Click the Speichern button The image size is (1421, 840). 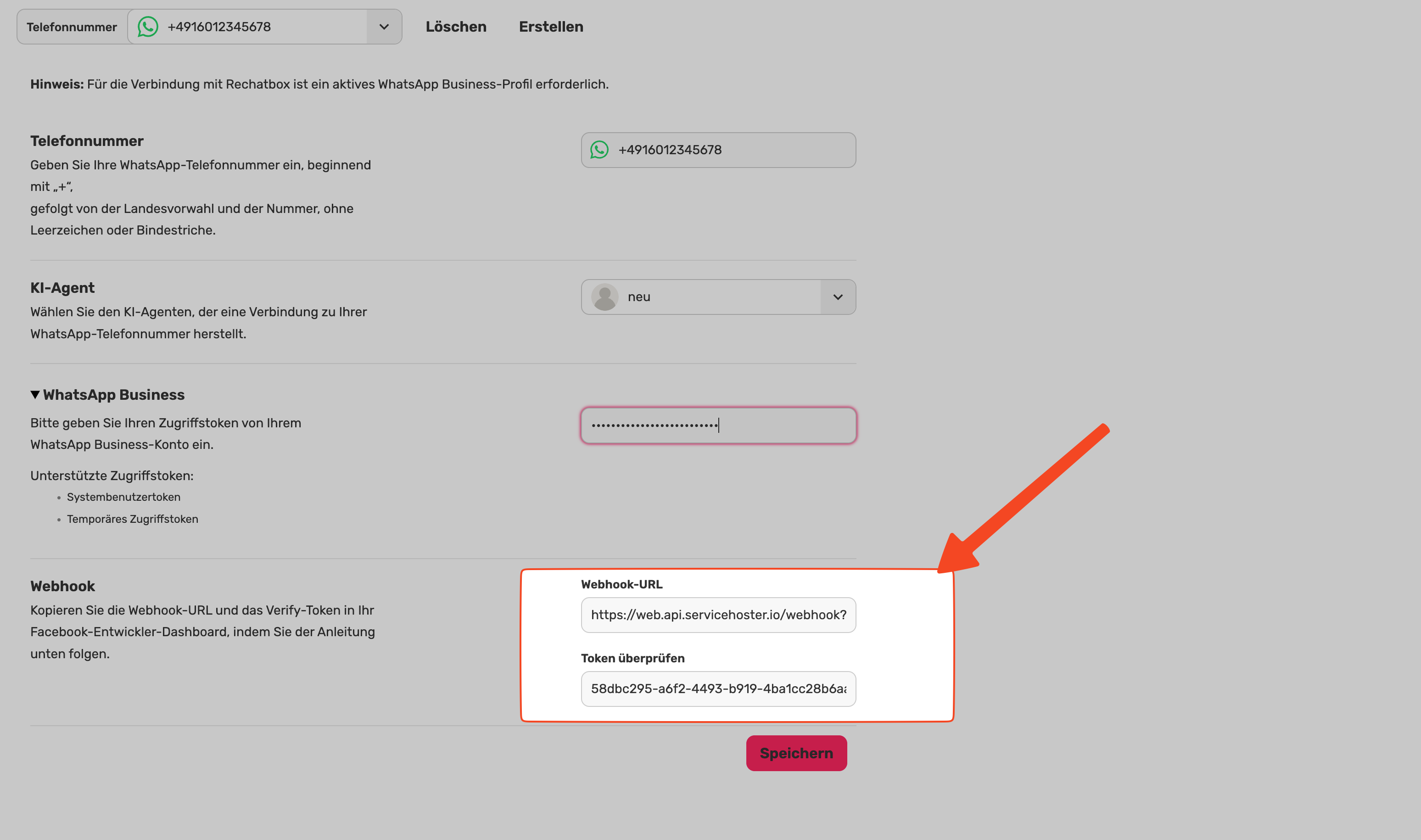(x=796, y=753)
